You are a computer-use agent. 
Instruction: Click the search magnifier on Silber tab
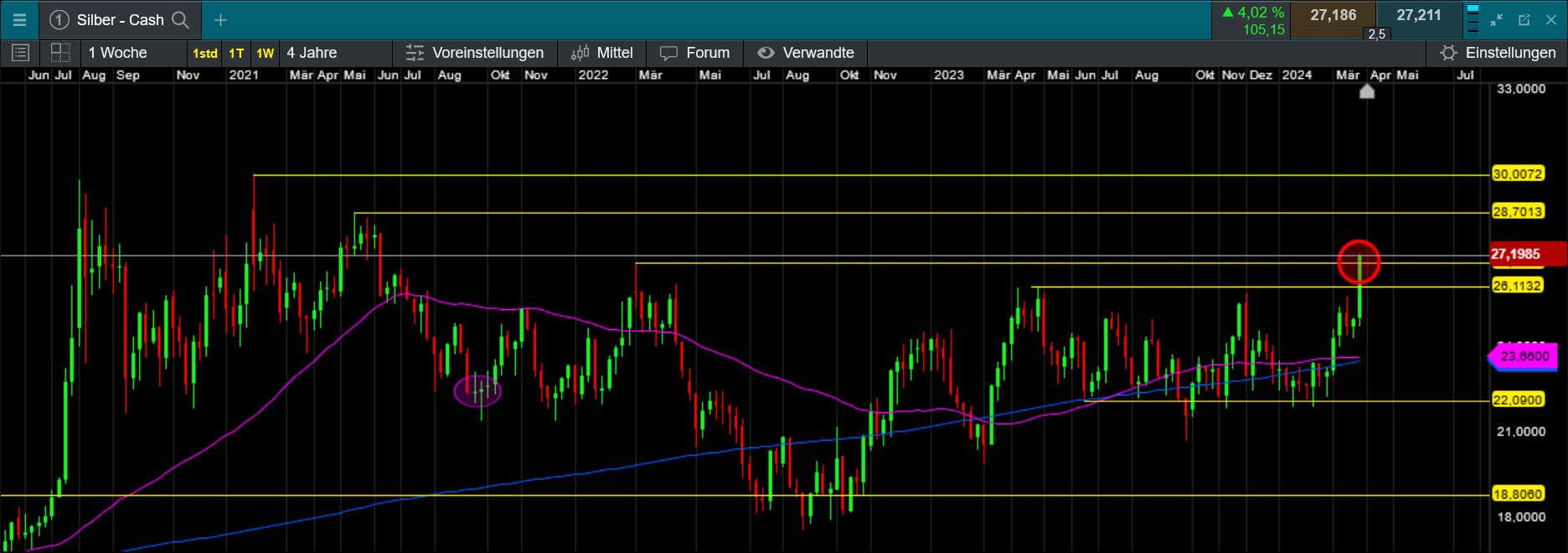click(180, 20)
